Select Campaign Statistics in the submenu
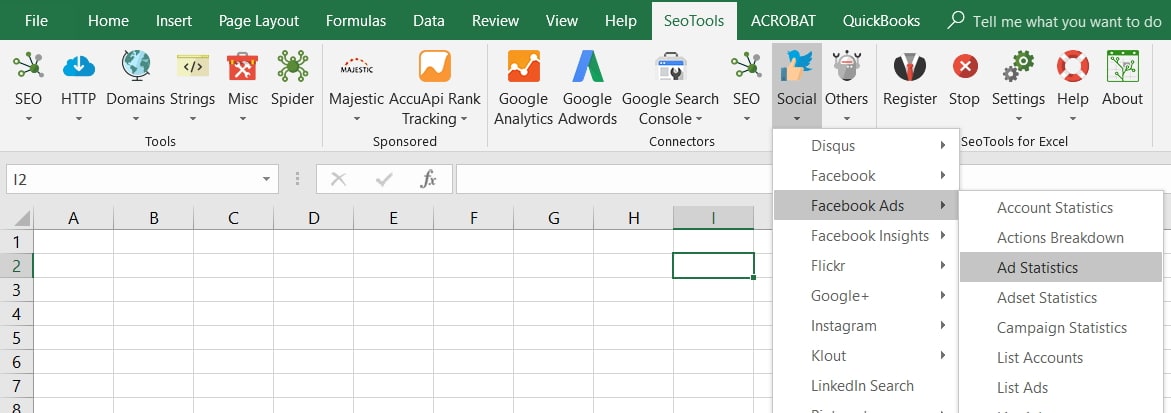The image size is (1171, 413). tap(1061, 327)
